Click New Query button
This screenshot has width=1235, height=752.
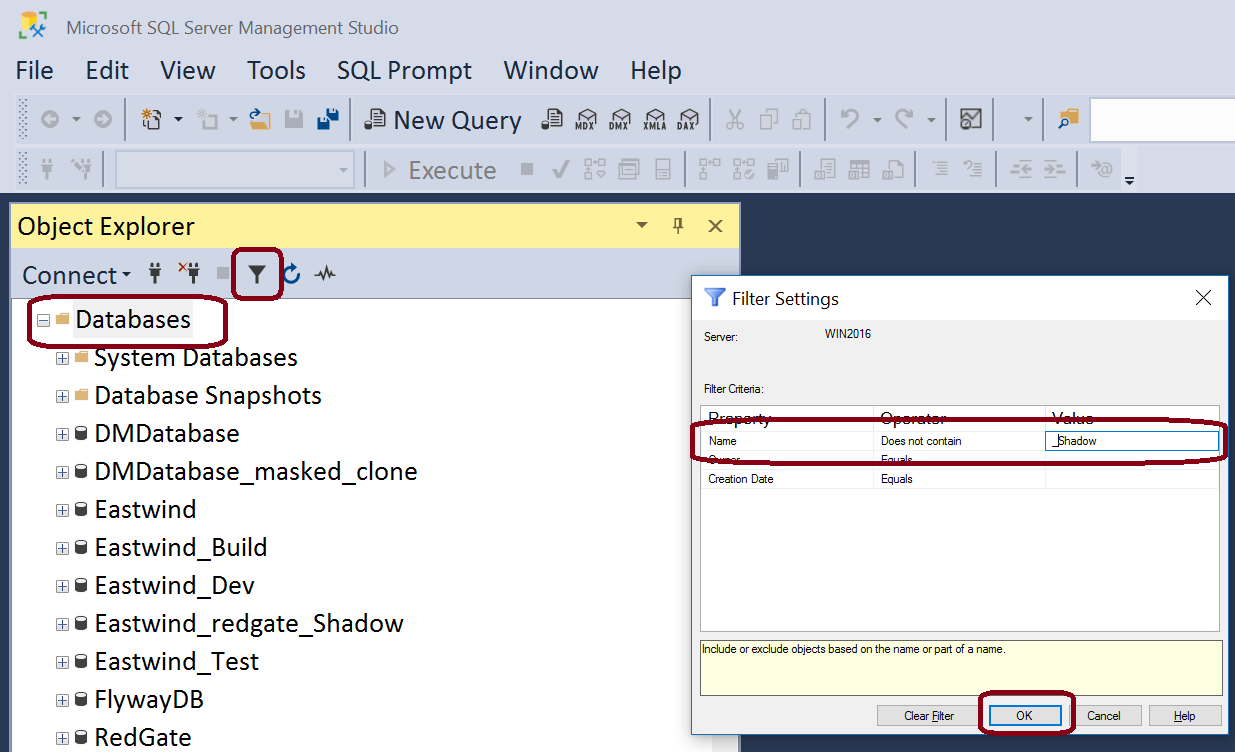click(x=442, y=120)
